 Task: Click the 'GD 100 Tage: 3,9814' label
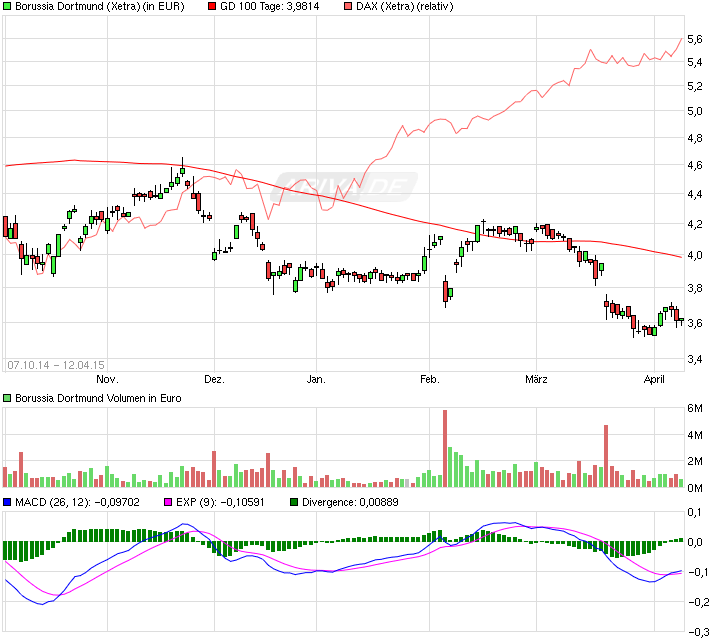coord(269,6)
